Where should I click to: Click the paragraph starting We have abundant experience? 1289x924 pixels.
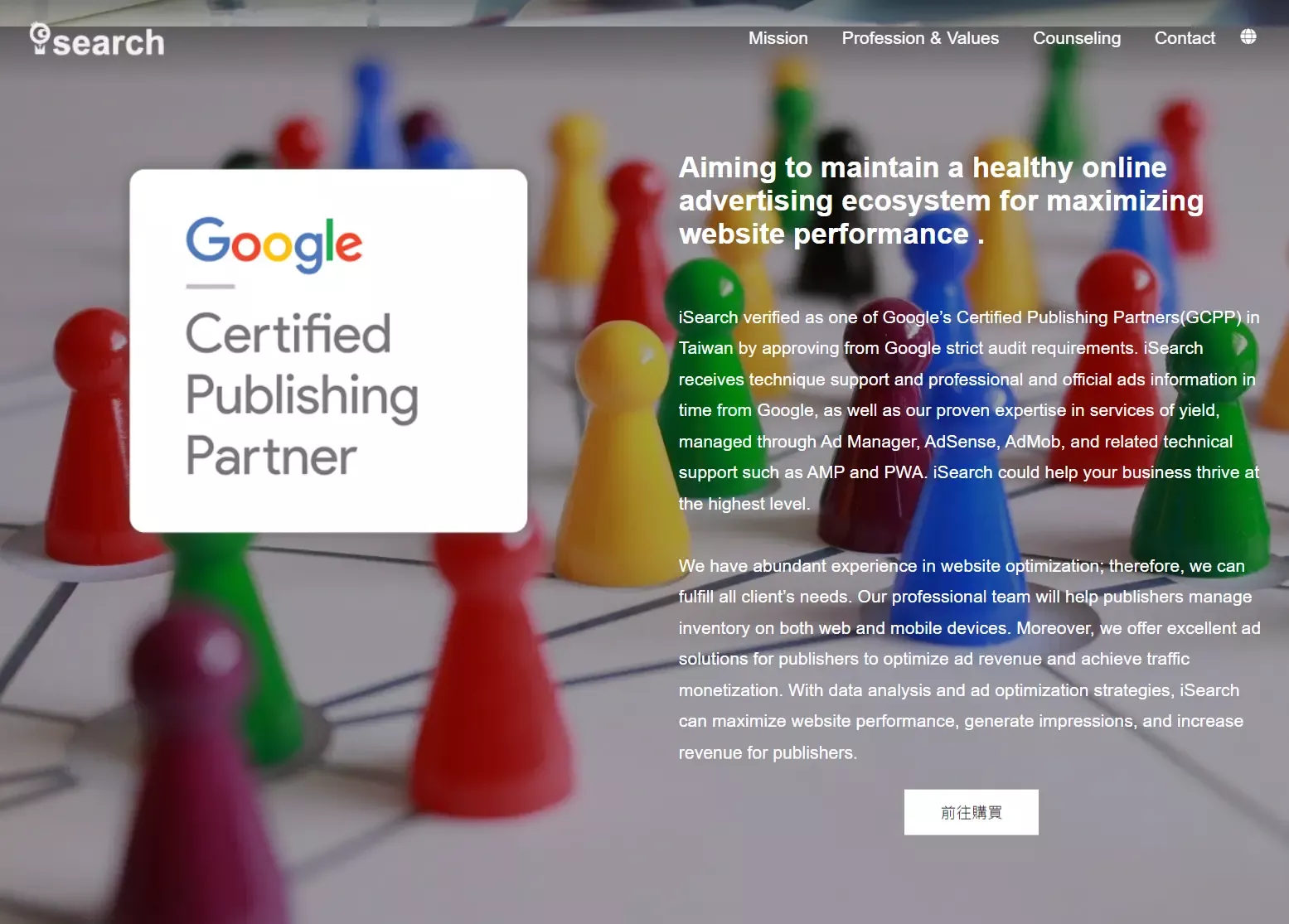(969, 659)
